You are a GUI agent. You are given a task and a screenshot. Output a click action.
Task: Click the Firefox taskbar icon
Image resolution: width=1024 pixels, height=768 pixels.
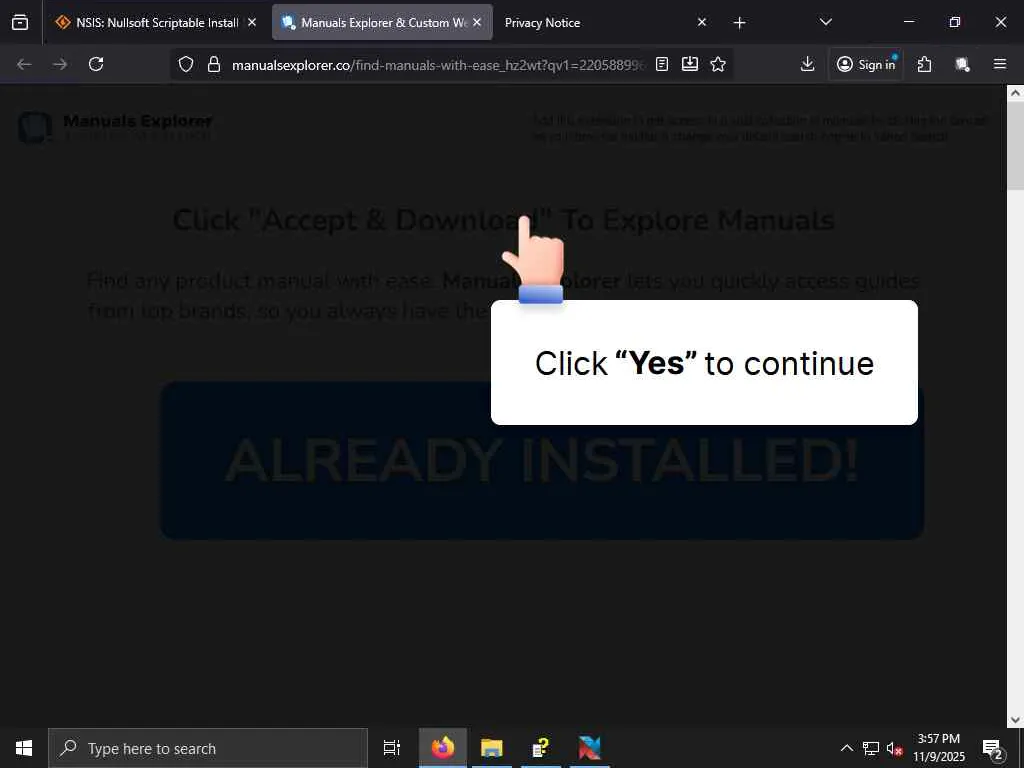[443, 748]
